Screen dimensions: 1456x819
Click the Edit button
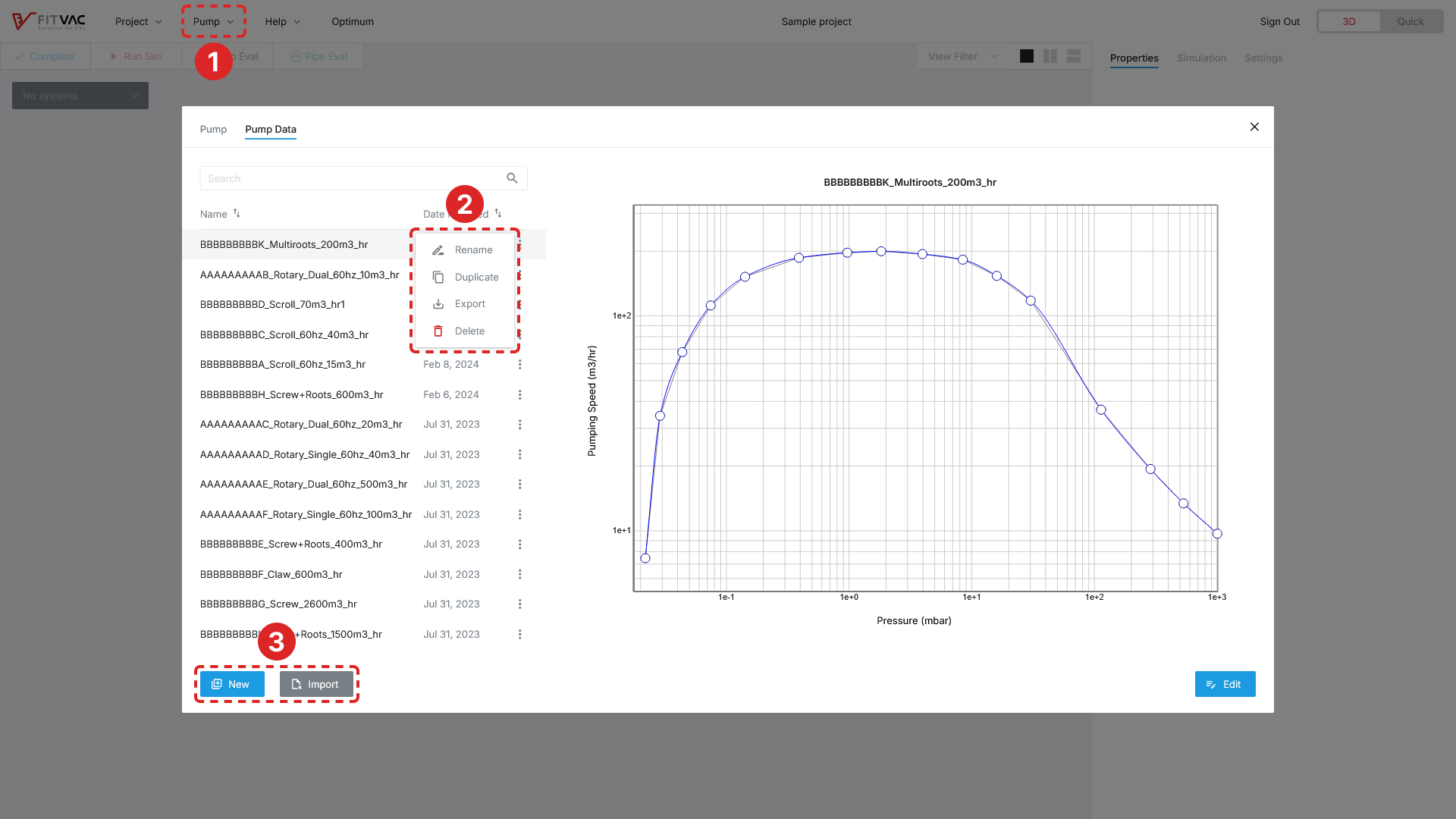1225,684
